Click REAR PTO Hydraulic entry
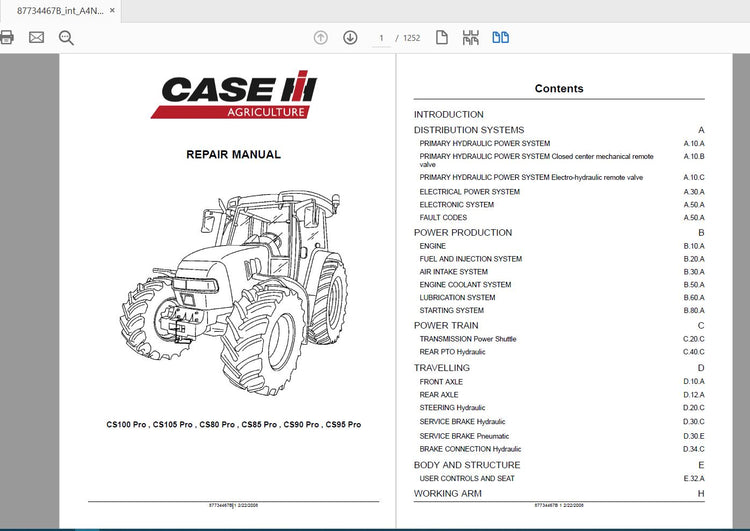Image resolution: width=750 pixels, height=531 pixels. (452, 352)
